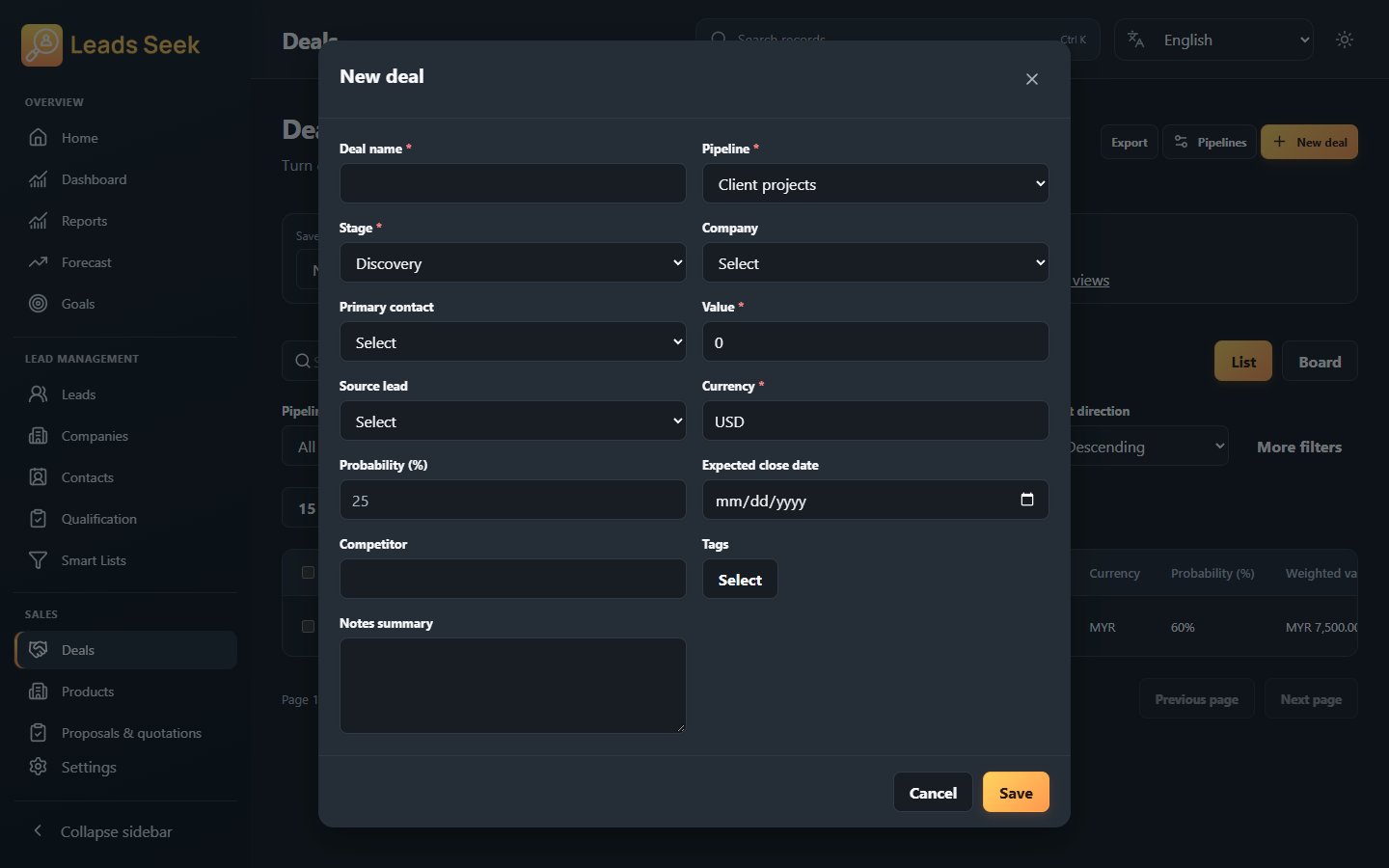Open Products via its building icon
This screenshot has height=868, width=1389.
tap(38, 692)
